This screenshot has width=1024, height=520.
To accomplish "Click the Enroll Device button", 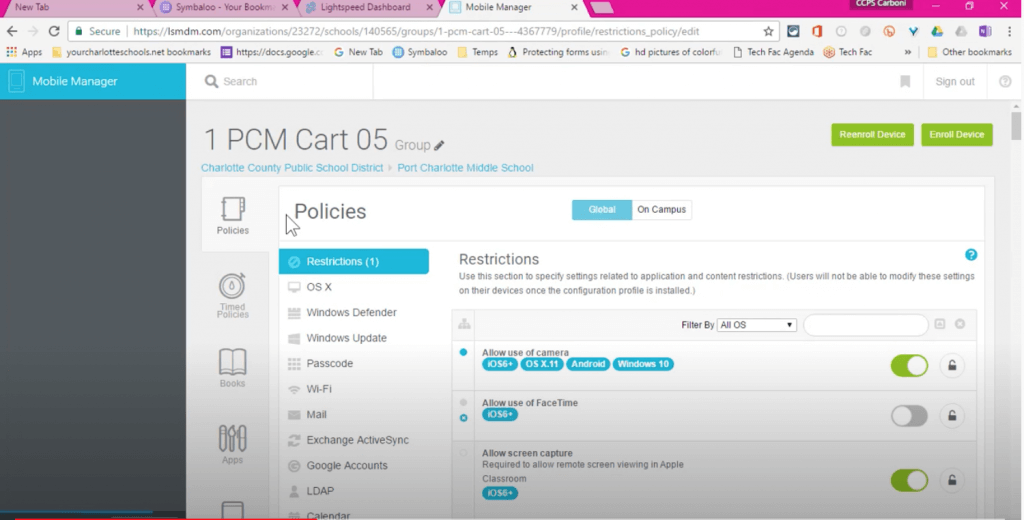I will [957, 135].
